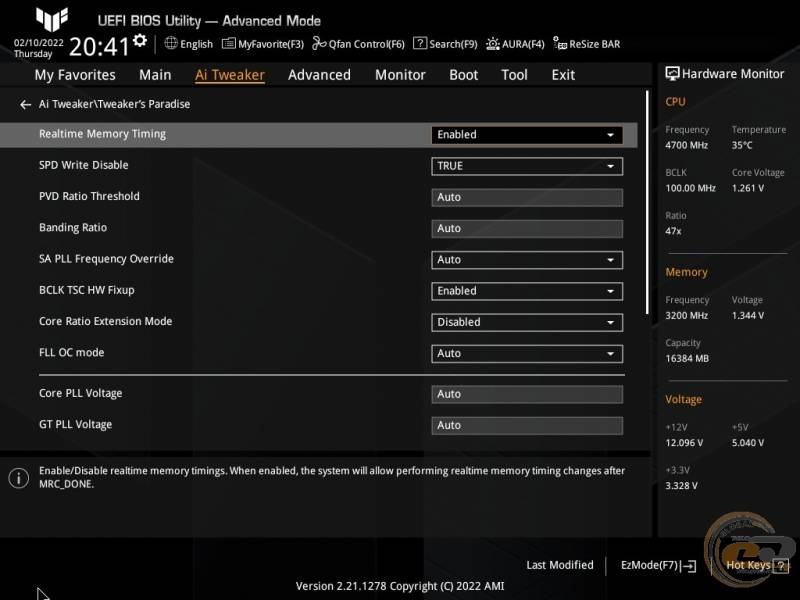Viewport: 800px width, 600px height.
Task: Click EzMode(F7) button
Action: click(658, 565)
